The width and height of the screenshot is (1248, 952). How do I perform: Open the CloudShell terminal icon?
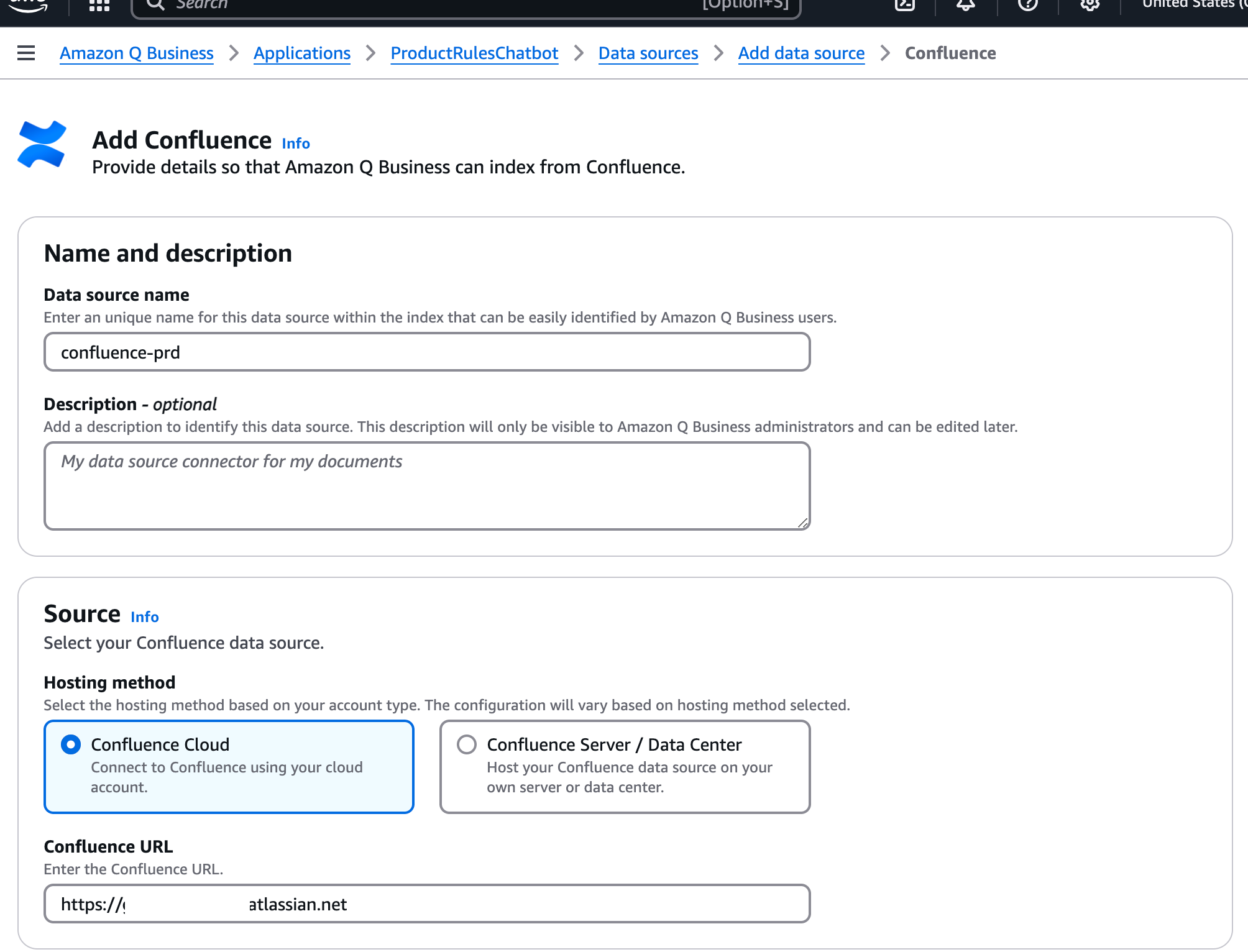coord(905,5)
